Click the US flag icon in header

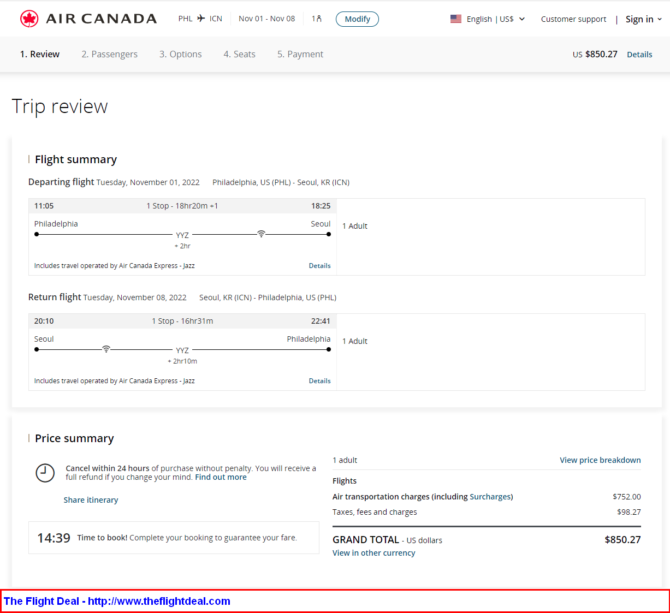tap(456, 19)
